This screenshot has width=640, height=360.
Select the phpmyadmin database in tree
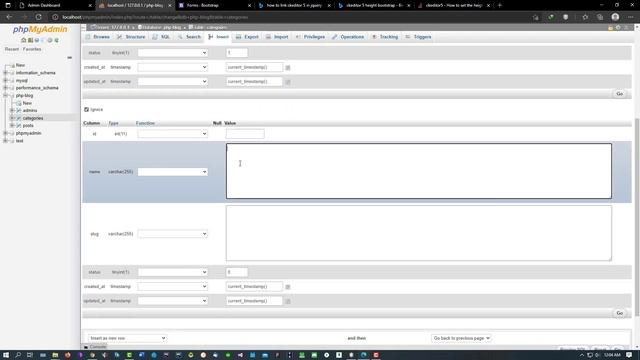(29, 133)
